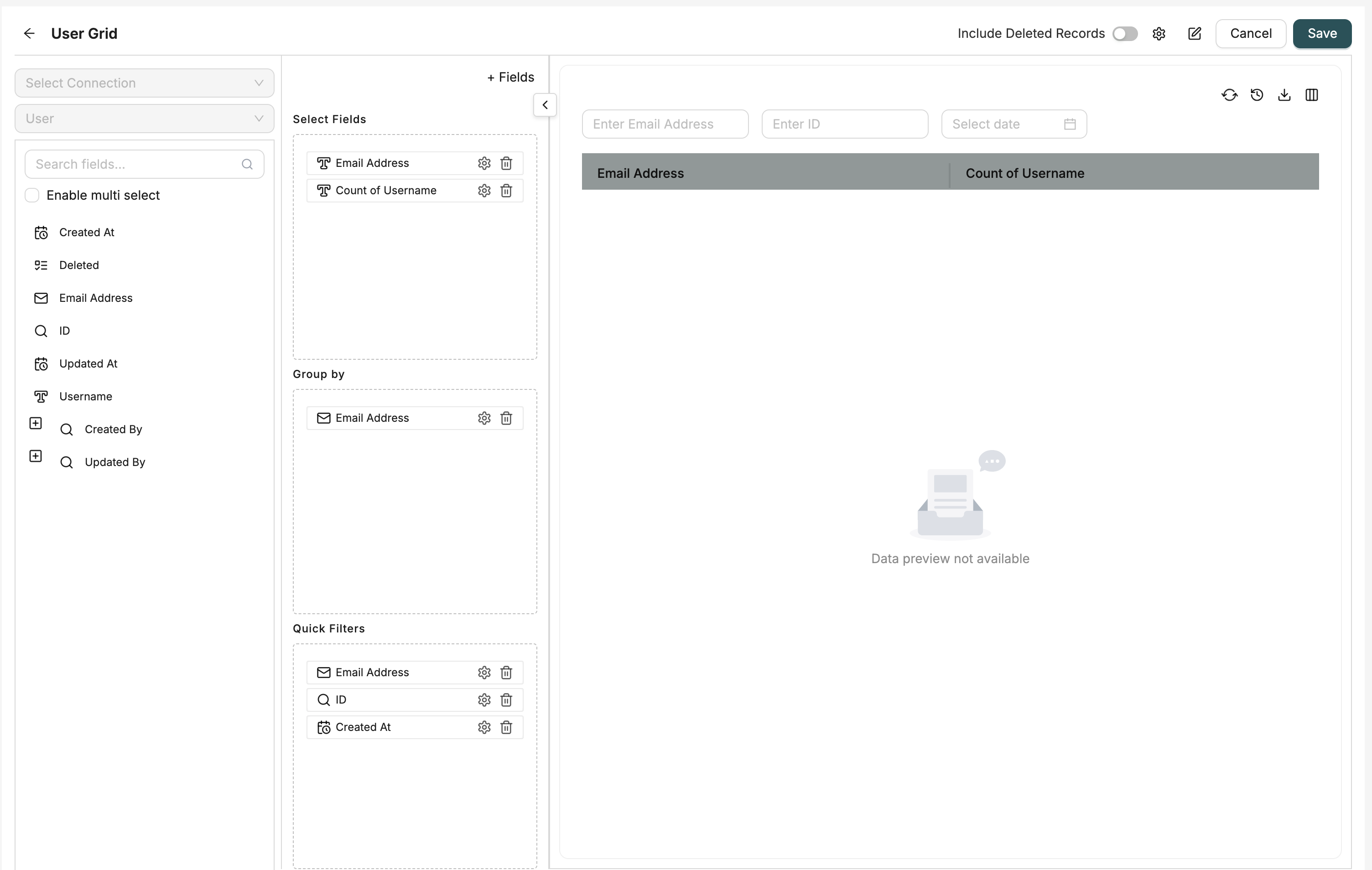Enable multi select checkbox

[32, 195]
